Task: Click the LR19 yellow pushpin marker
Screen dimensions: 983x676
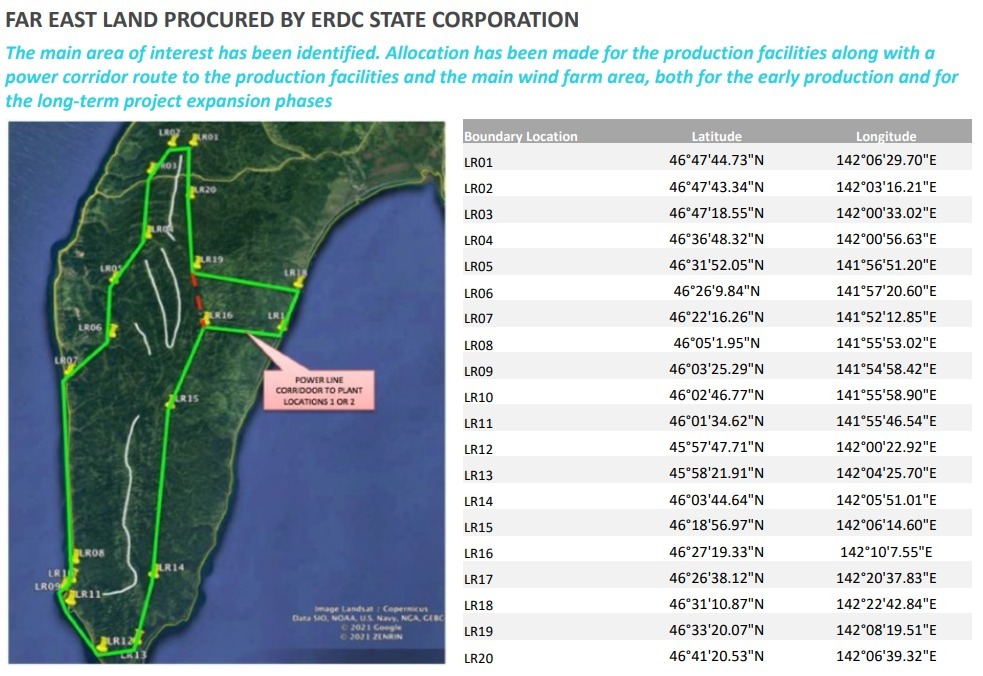Action: 199,262
